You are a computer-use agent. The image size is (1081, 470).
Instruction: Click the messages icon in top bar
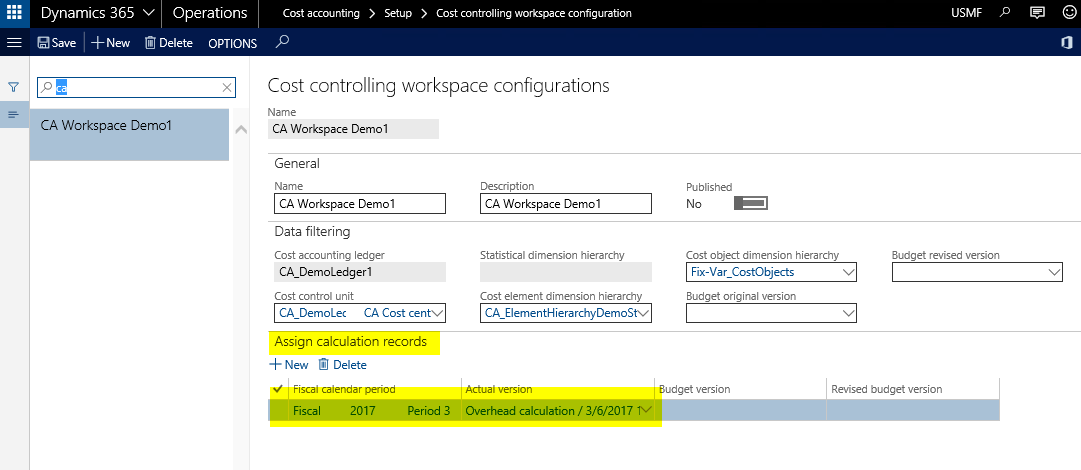1037,13
